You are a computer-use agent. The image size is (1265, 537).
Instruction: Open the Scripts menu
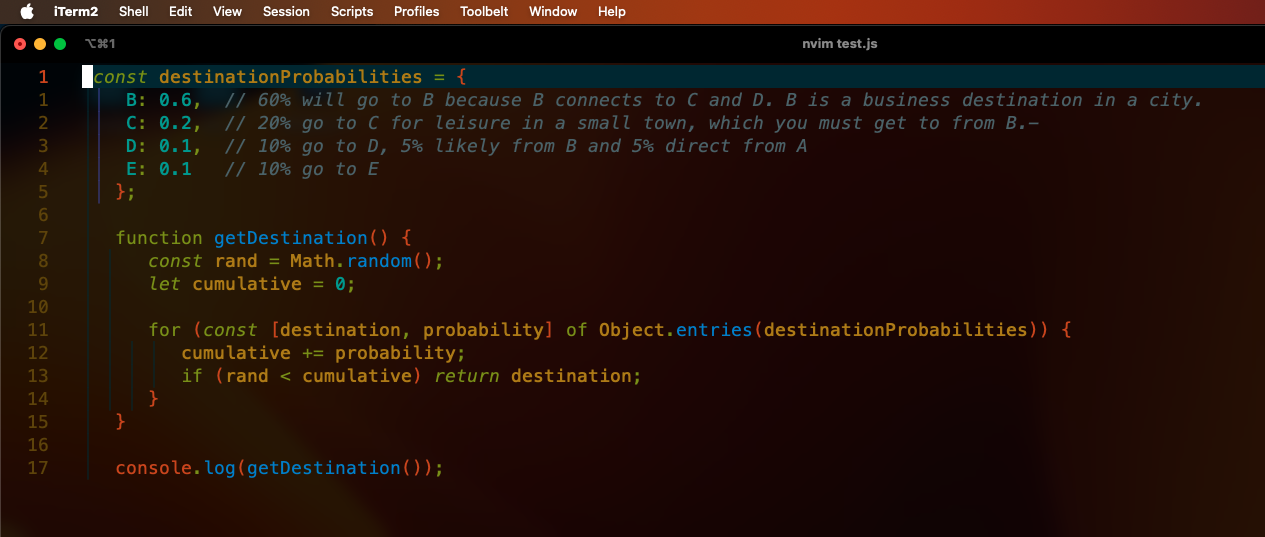tap(351, 11)
